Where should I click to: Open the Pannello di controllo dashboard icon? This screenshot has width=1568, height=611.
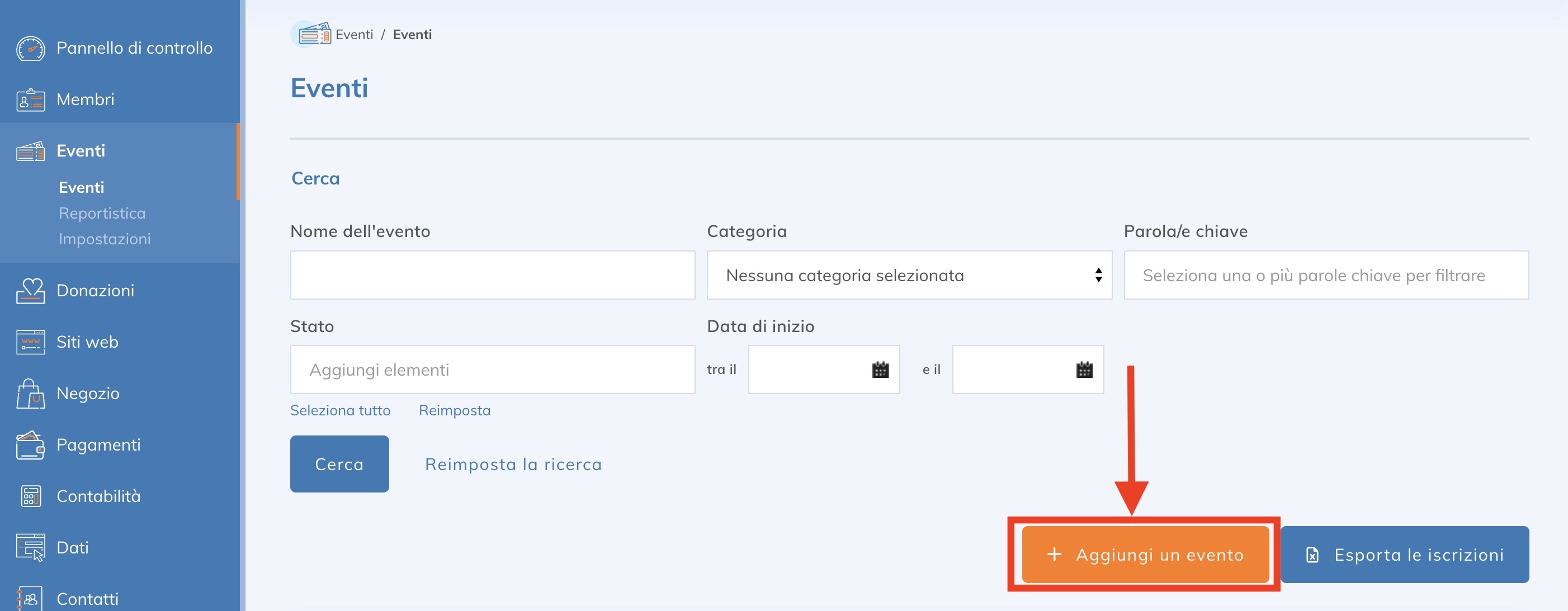coord(30,48)
